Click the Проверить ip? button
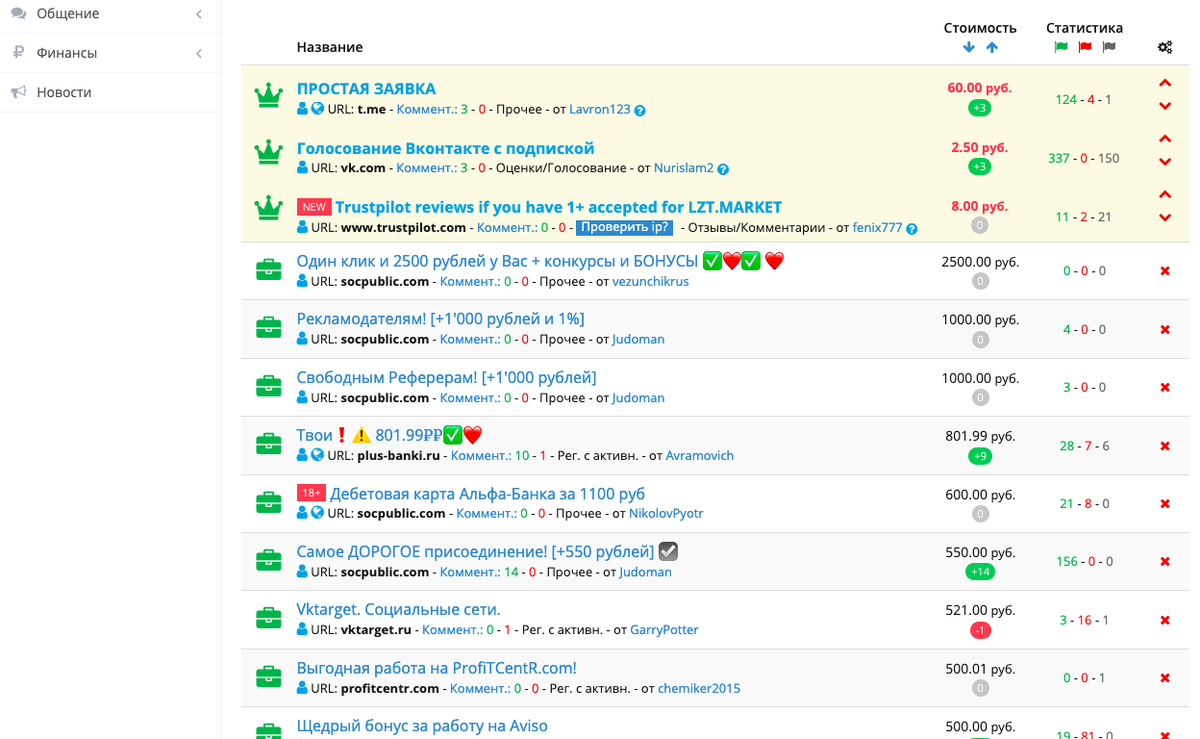Screen dimensions: 1200x739 coord(624,228)
